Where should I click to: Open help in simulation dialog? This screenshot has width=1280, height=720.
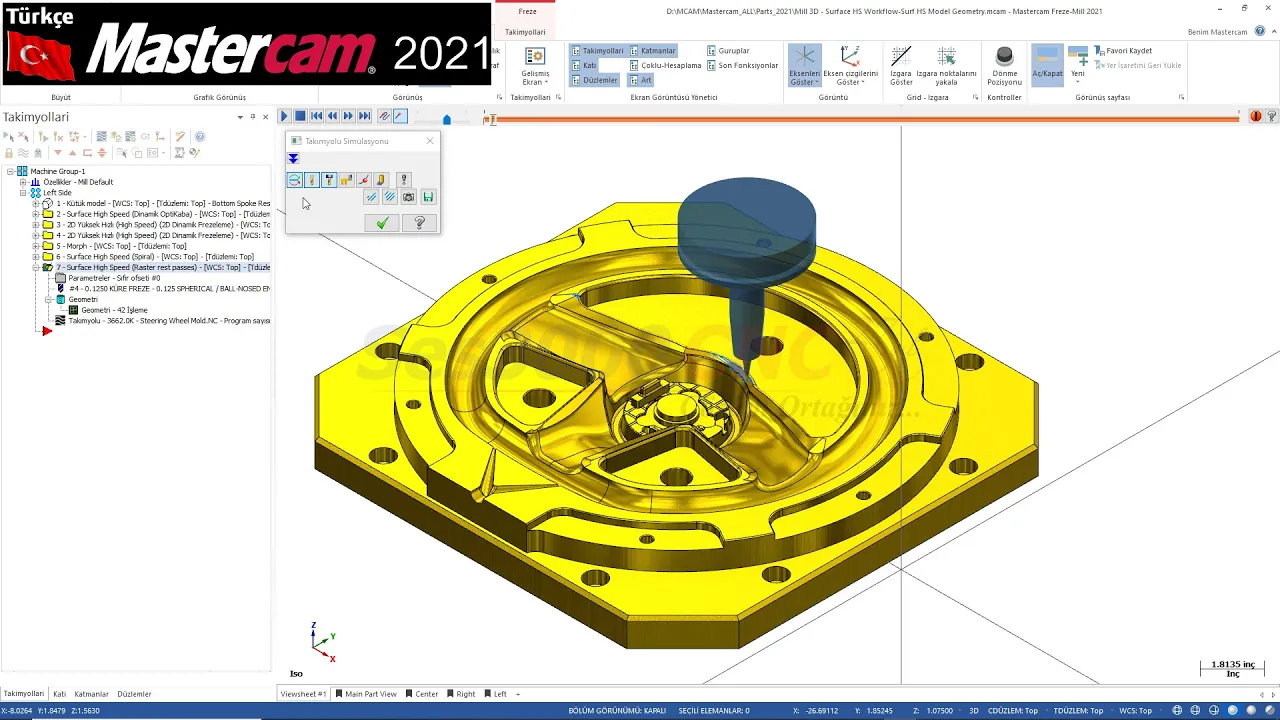(420, 223)
